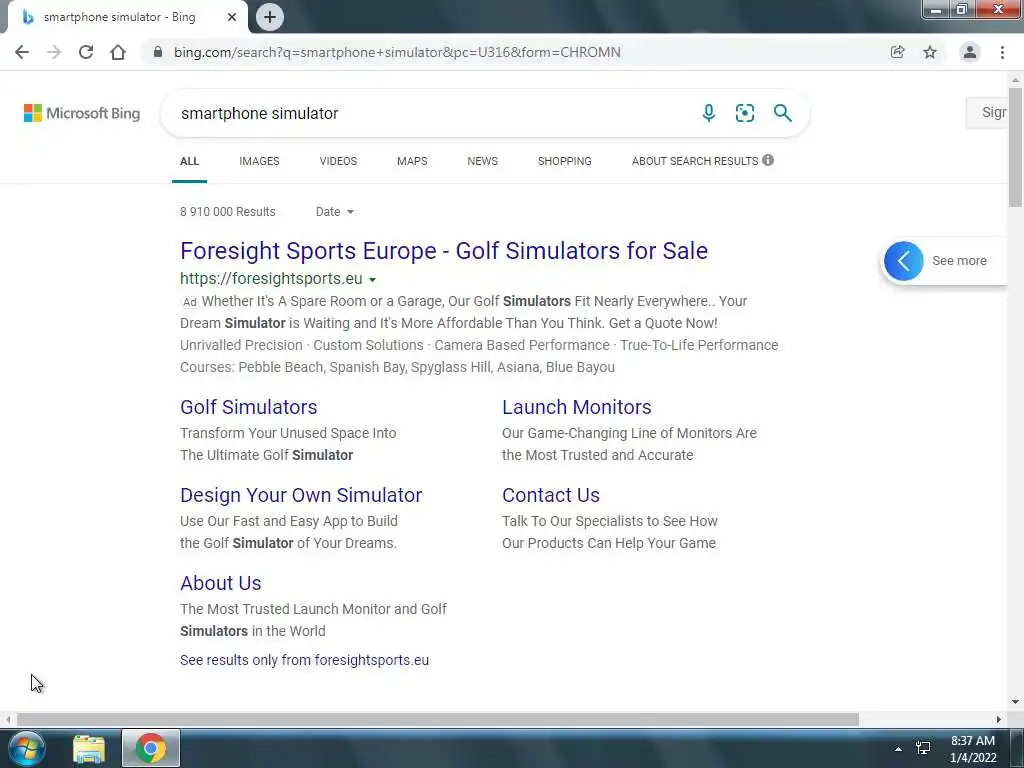Viewport: 1024px width, 768px height.
Task: Click the Microsoft Bing logo
Action: tap(82, 113)
